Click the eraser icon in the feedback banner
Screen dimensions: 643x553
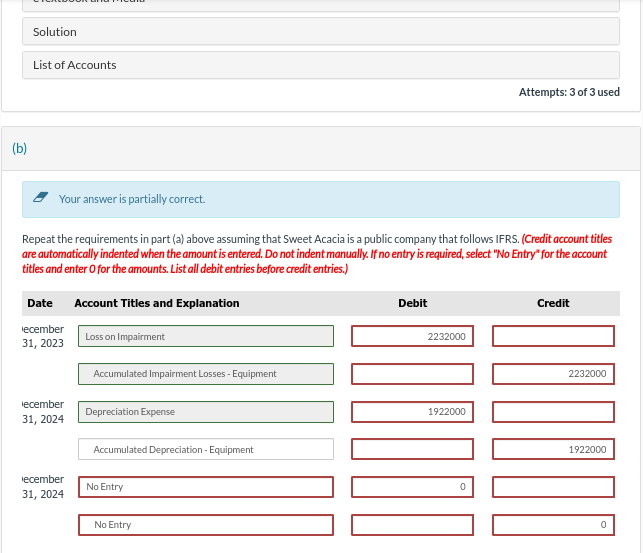(41, 197)
